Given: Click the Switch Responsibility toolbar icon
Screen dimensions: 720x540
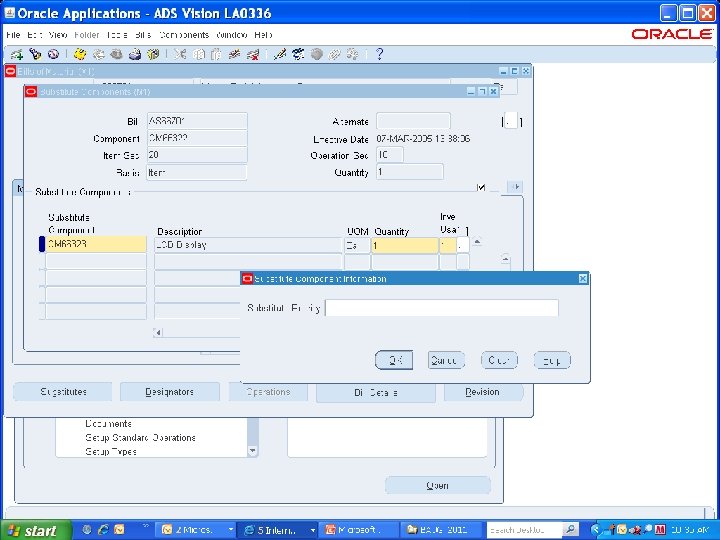Looking at the screenshot, I should coord(116,55).
